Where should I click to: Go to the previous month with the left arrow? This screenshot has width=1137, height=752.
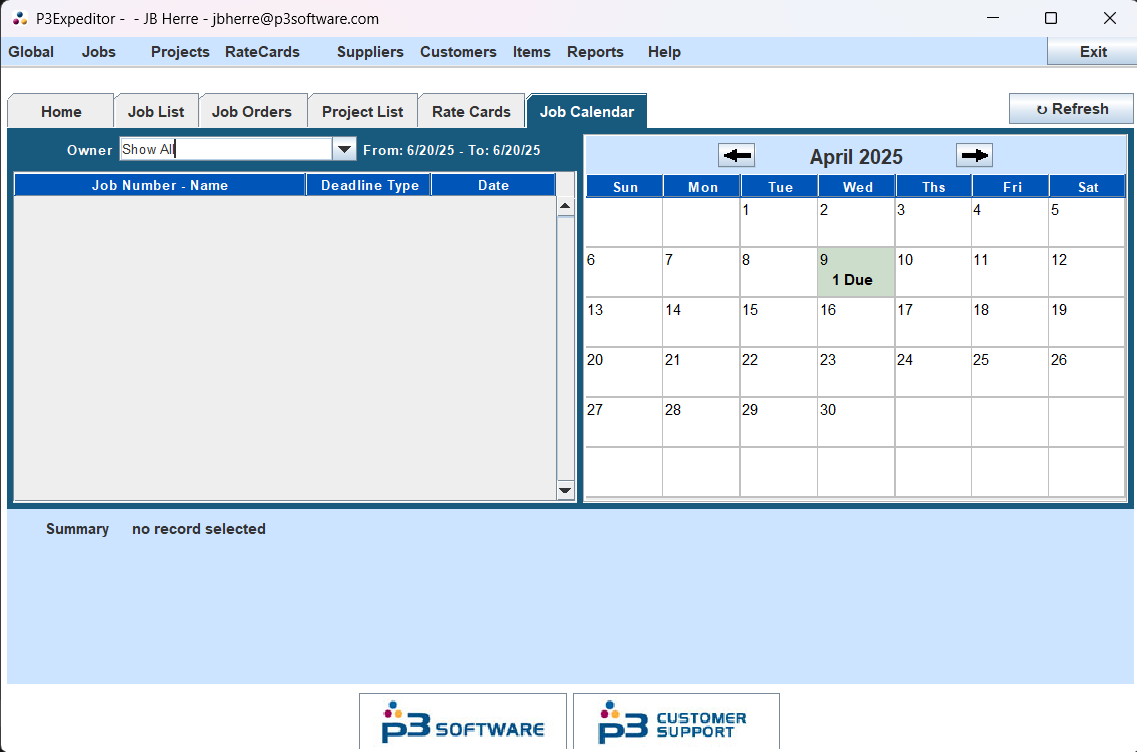pyautogui.click(x=736, y=155)
